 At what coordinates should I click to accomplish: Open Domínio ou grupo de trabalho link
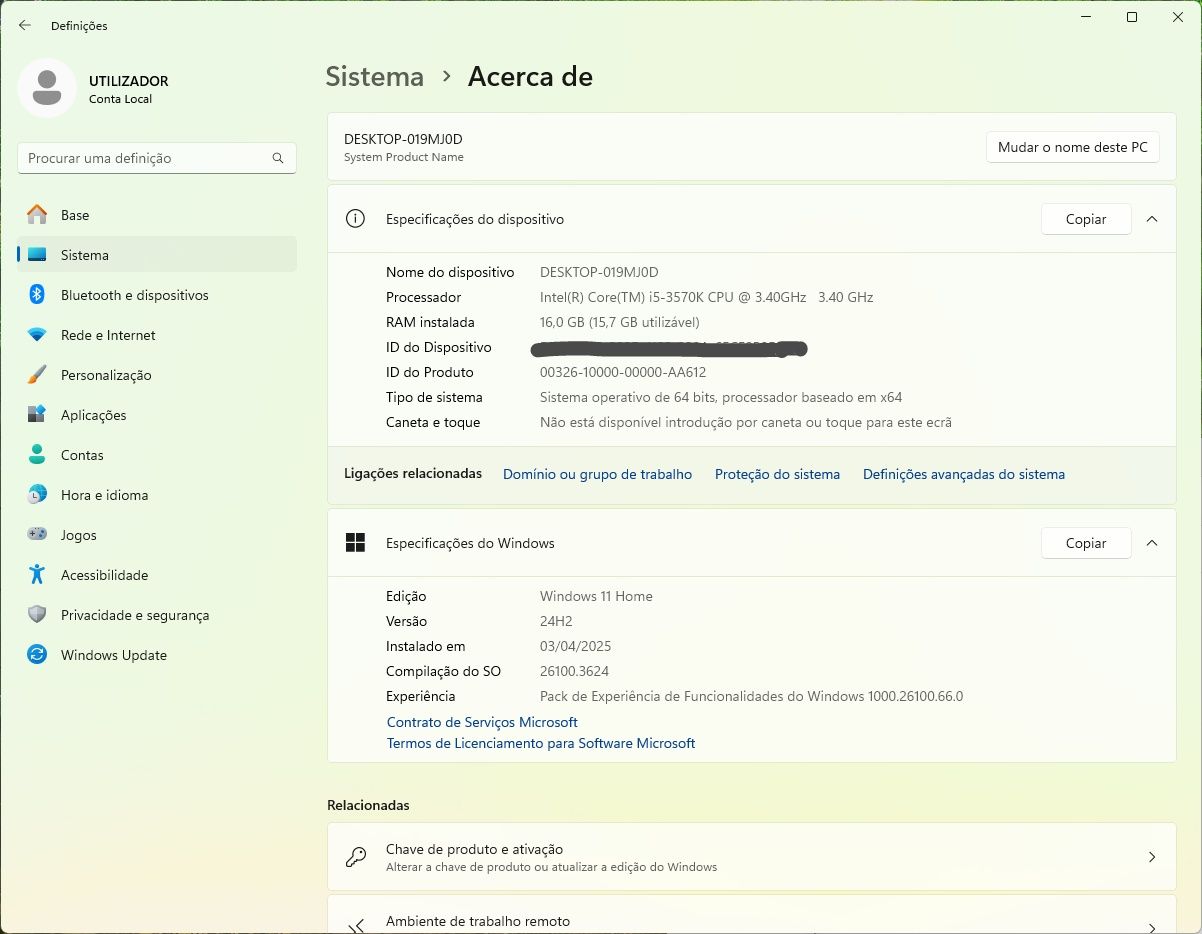(597, 474)
